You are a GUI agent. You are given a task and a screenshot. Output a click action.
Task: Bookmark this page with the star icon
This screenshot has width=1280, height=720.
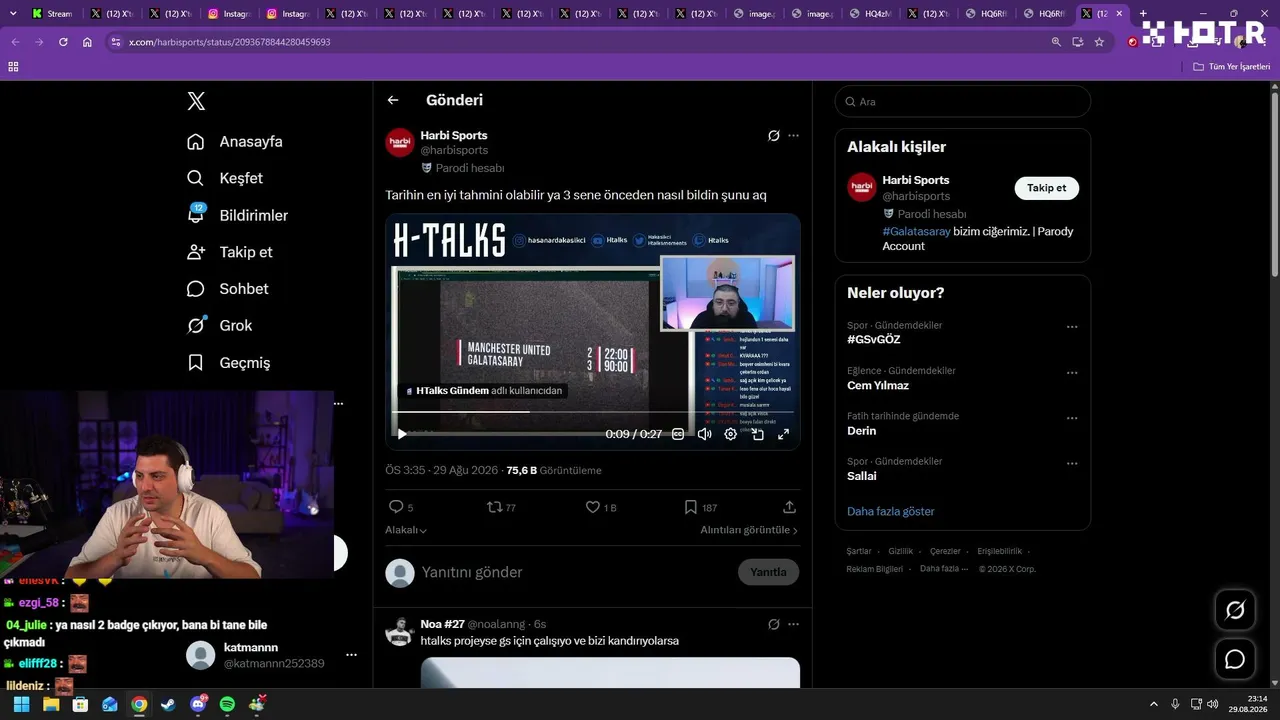pos(1099,42)
